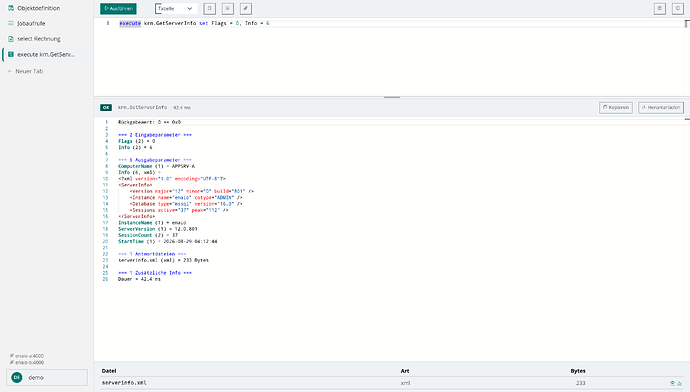Viewport: 690px width, 392px height.
Task: Click the icon of the execute krn.GetServ tab
Action: [11, 54]
